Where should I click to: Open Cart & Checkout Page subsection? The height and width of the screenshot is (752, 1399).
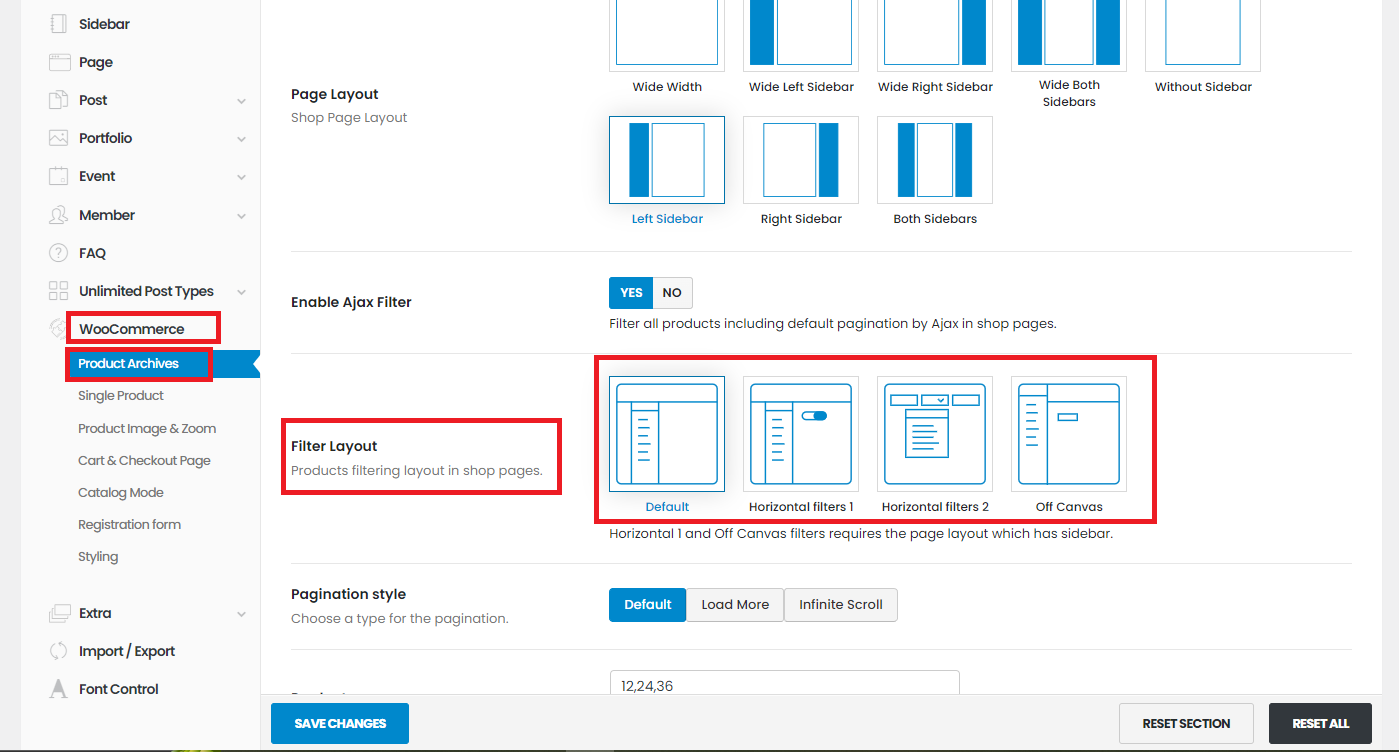[144, 461]
